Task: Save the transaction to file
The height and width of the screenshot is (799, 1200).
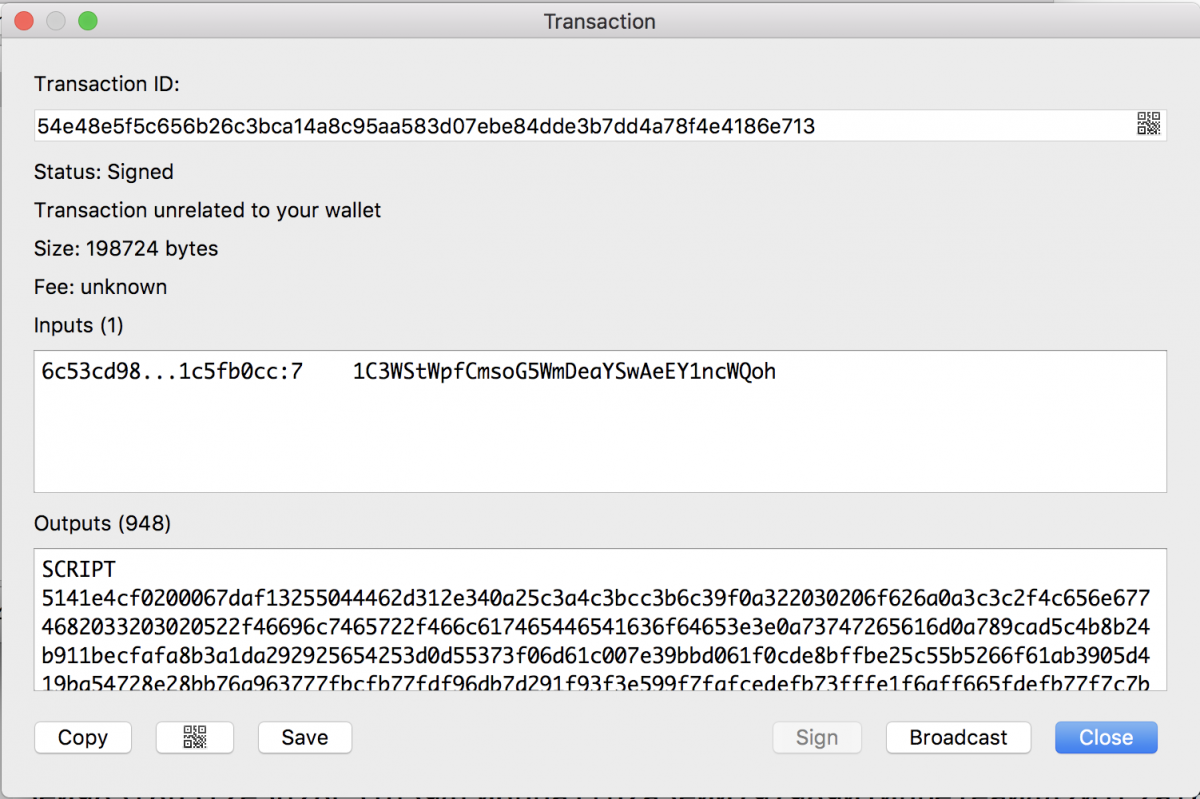Action: [x=305, y=738]
